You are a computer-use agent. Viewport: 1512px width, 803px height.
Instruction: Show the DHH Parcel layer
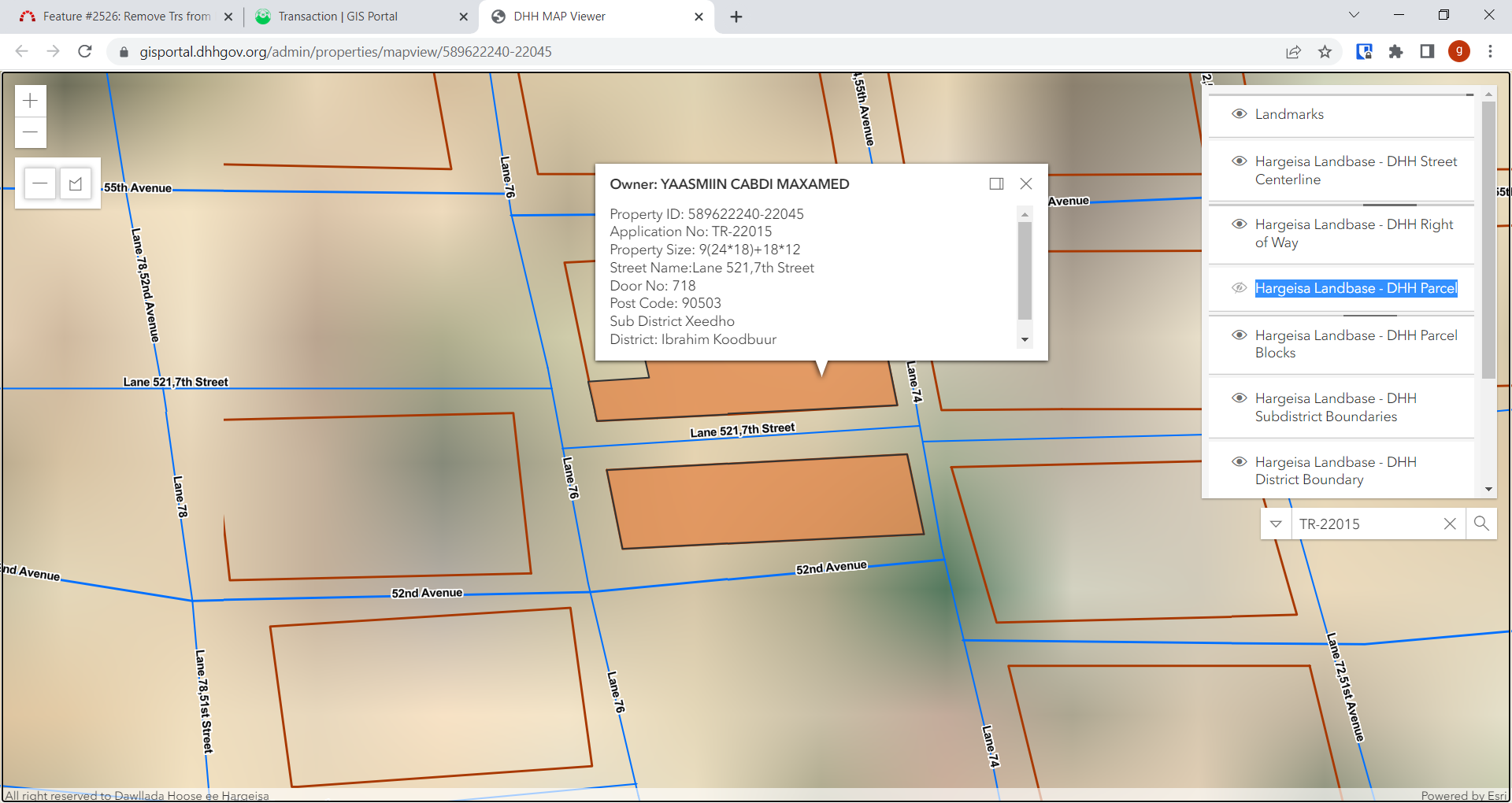pos(1239,287)
